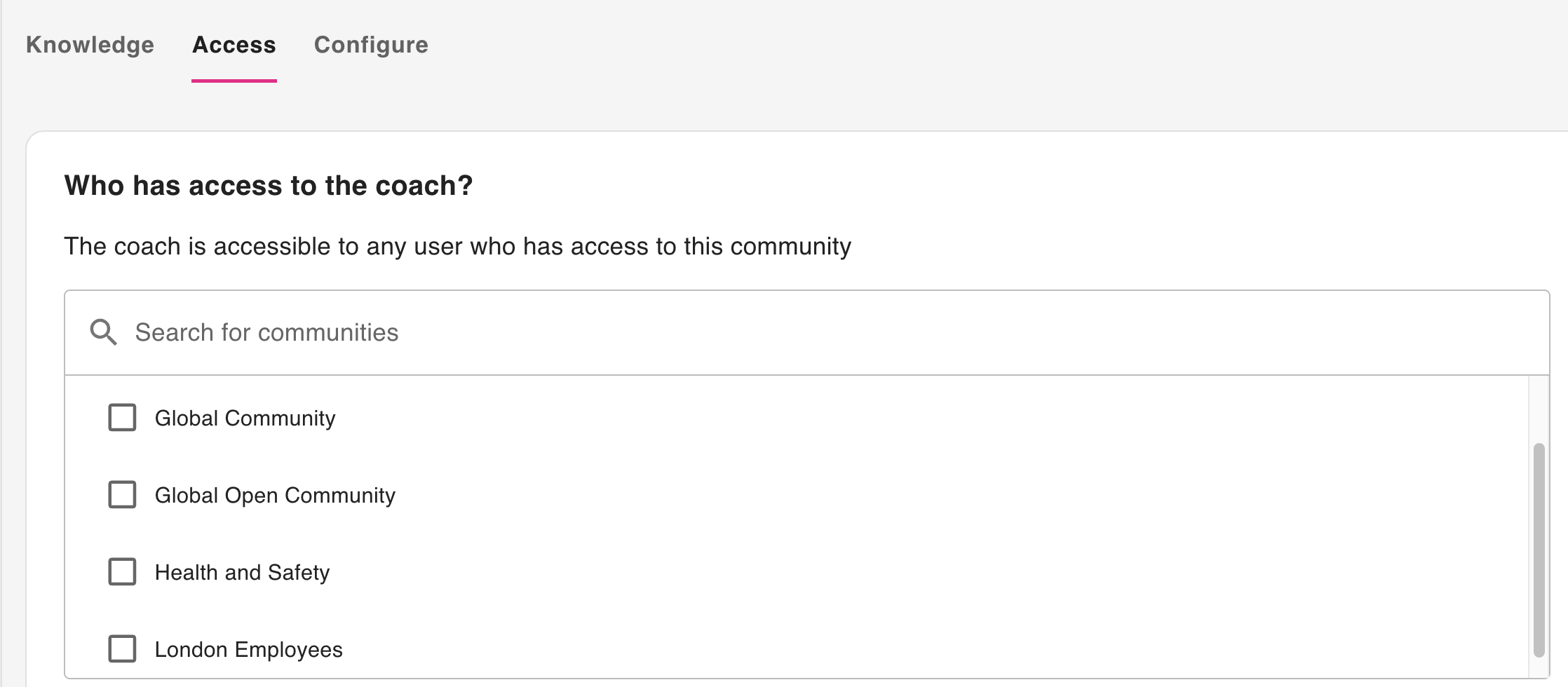
Task: Click the pink underline beneath Access
Action: 234,81
